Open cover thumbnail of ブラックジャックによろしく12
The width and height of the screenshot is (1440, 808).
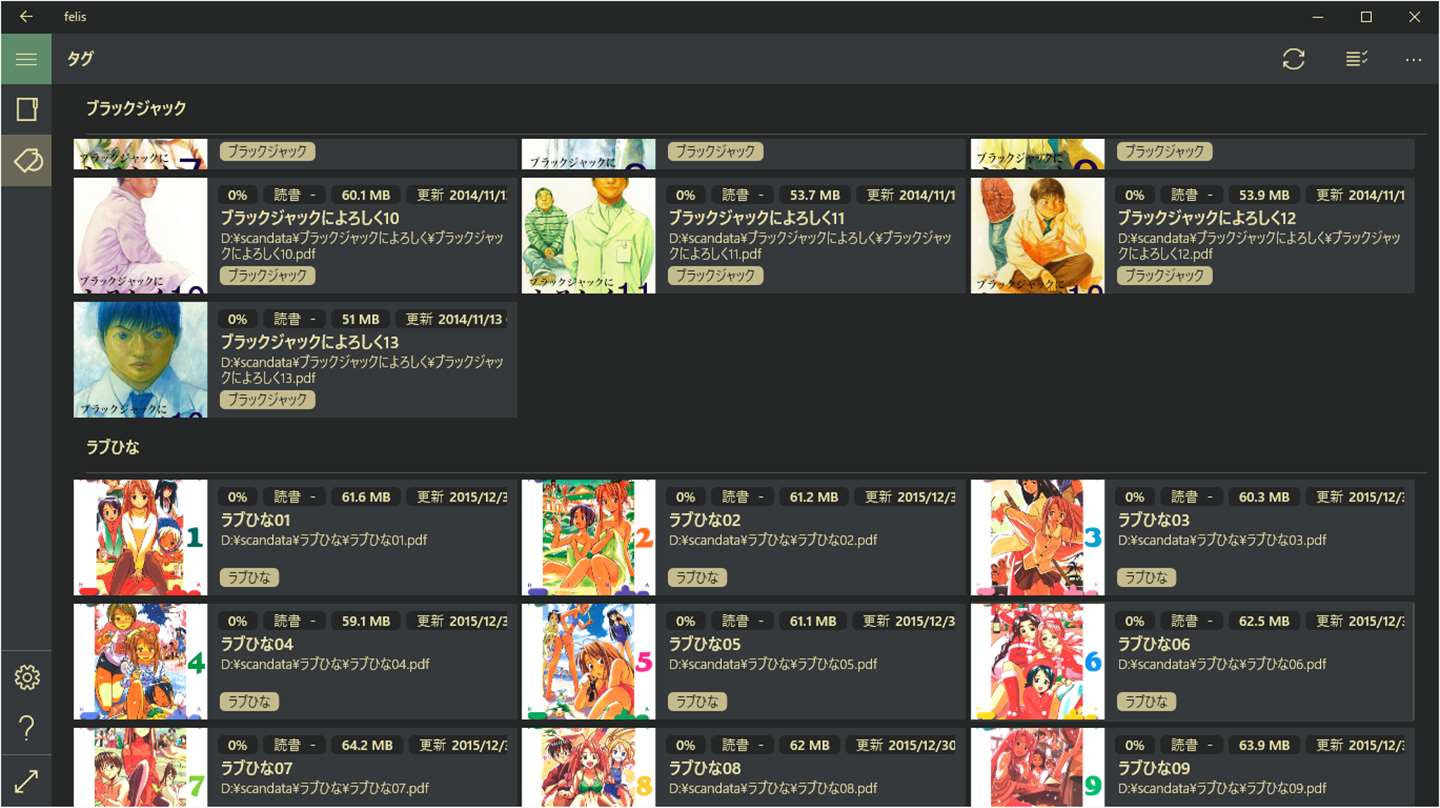pyautogui.click(x=1037, y=236)
